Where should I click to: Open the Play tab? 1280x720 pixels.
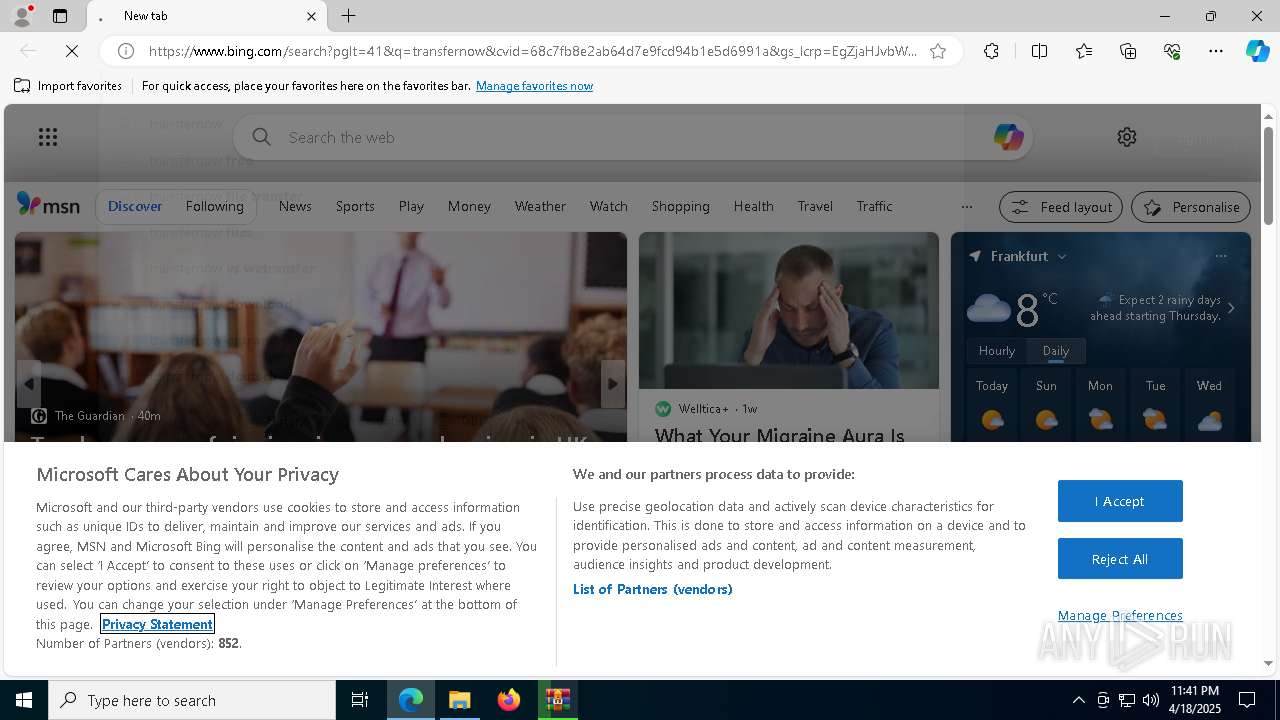(x=411, y=206)
